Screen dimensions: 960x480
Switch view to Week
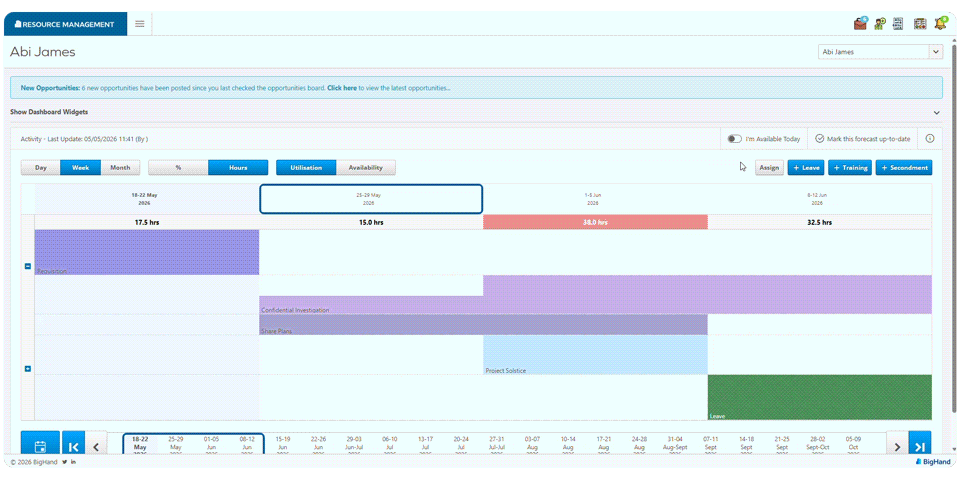point(81,168)
